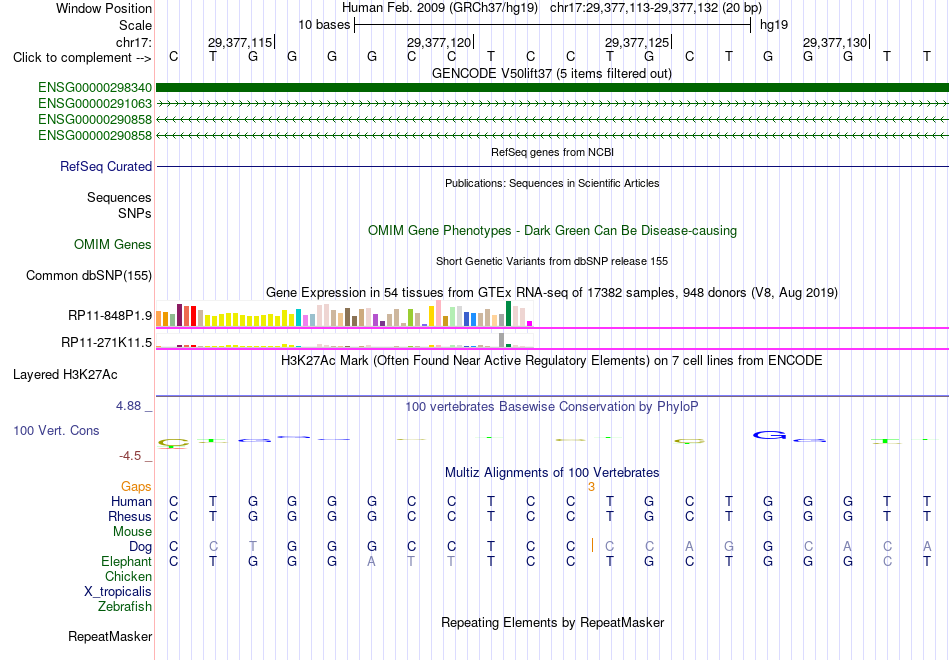The height and width of the screenshot is (660, 950).
Task: Click the 'Click to complement -->' label
Action: click(x=82, y=58)
